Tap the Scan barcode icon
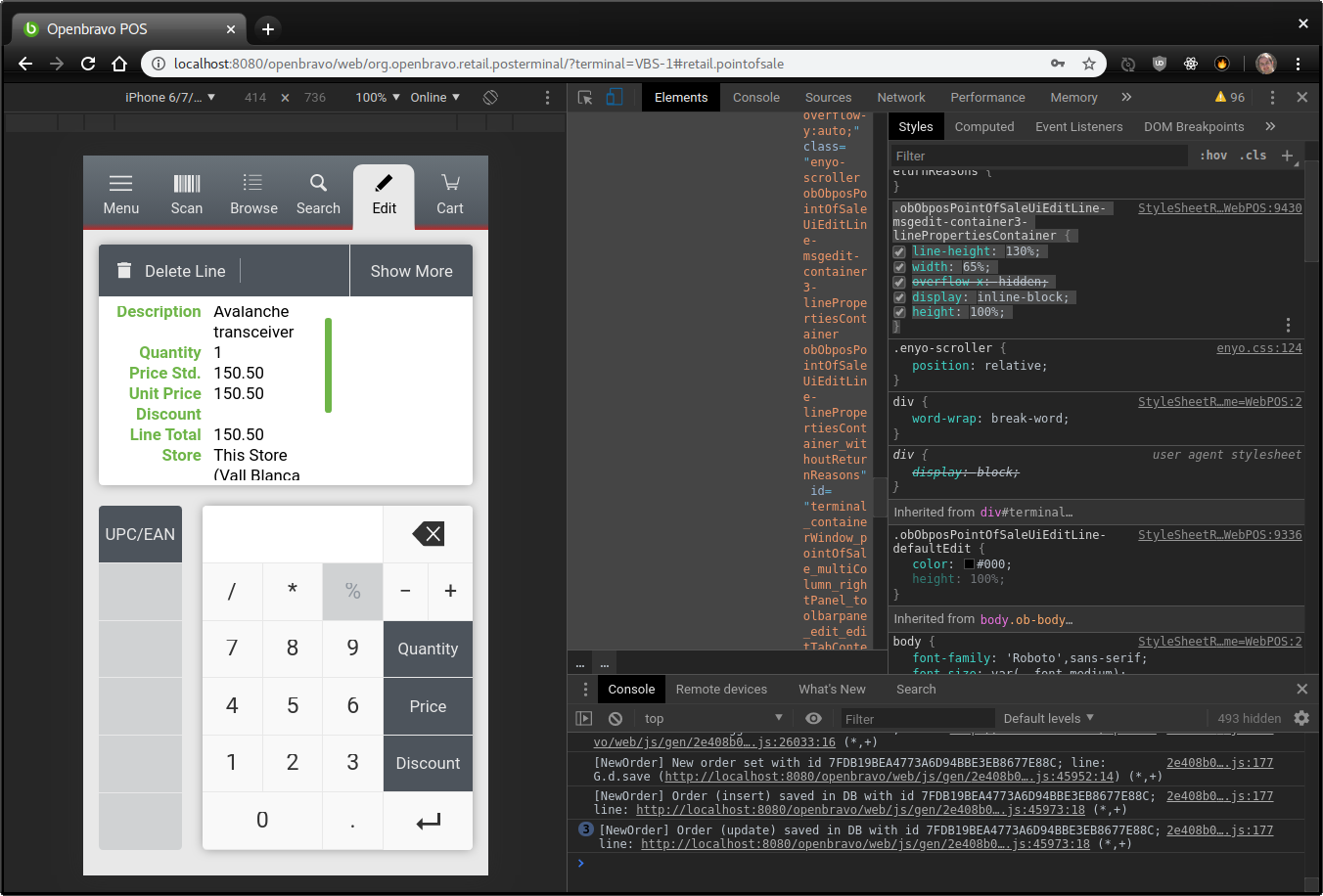Screen dimensions: 1323x896 tap(186, 184)
